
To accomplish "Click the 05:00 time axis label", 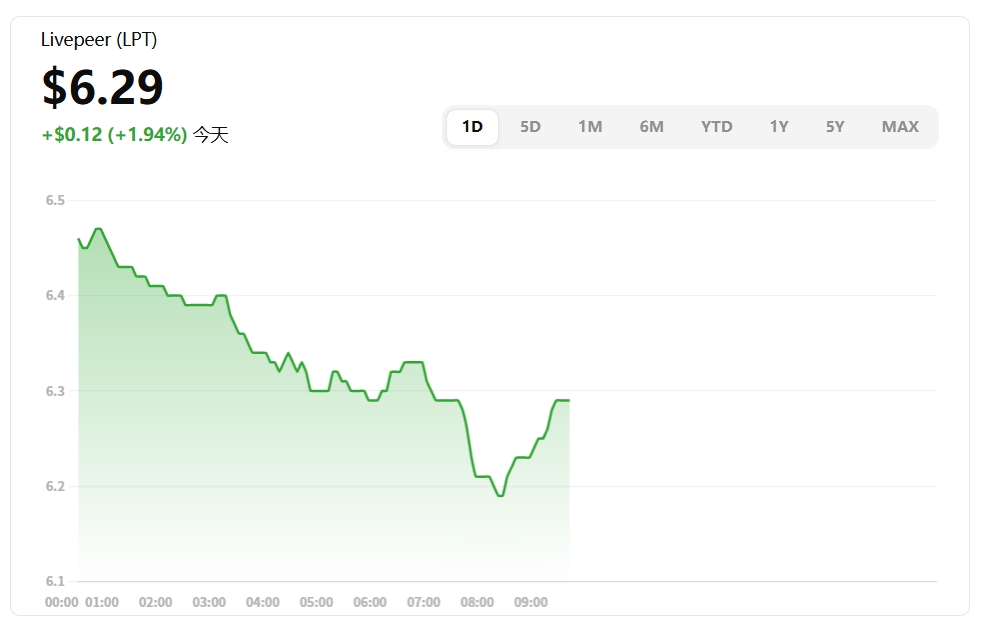I will (x=316, y=603).
